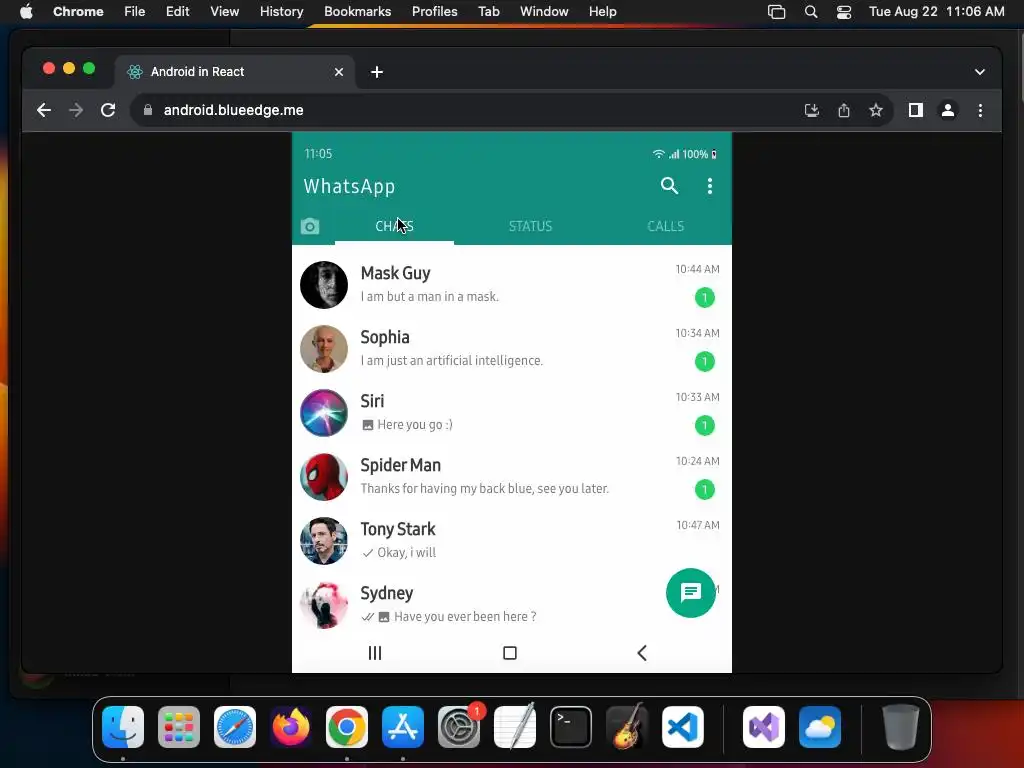1024x768 pixels.
Task: Click the install app icon in address bar
Action: (812, 110)
